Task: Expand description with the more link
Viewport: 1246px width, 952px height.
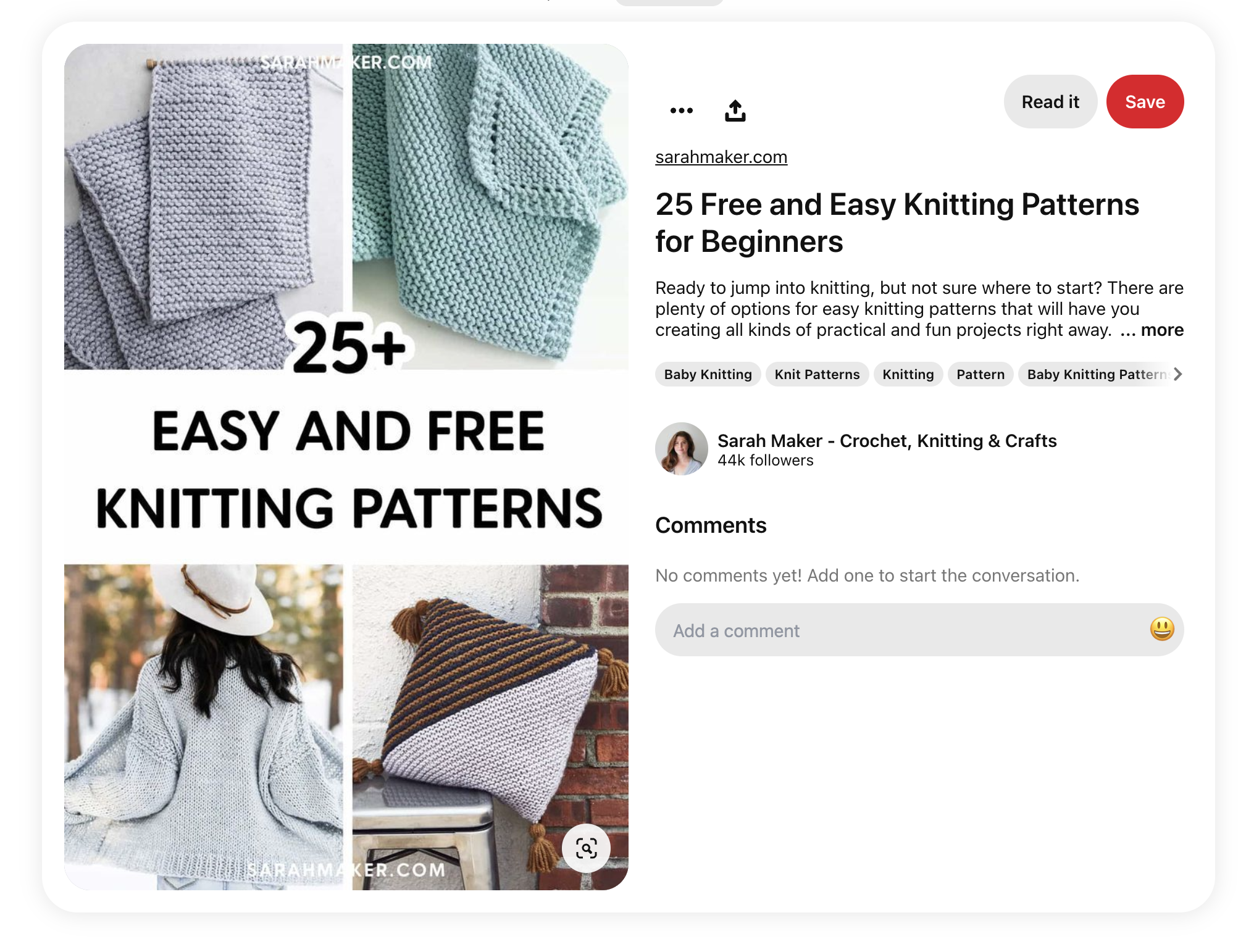Action: (x=1161, y=330)
